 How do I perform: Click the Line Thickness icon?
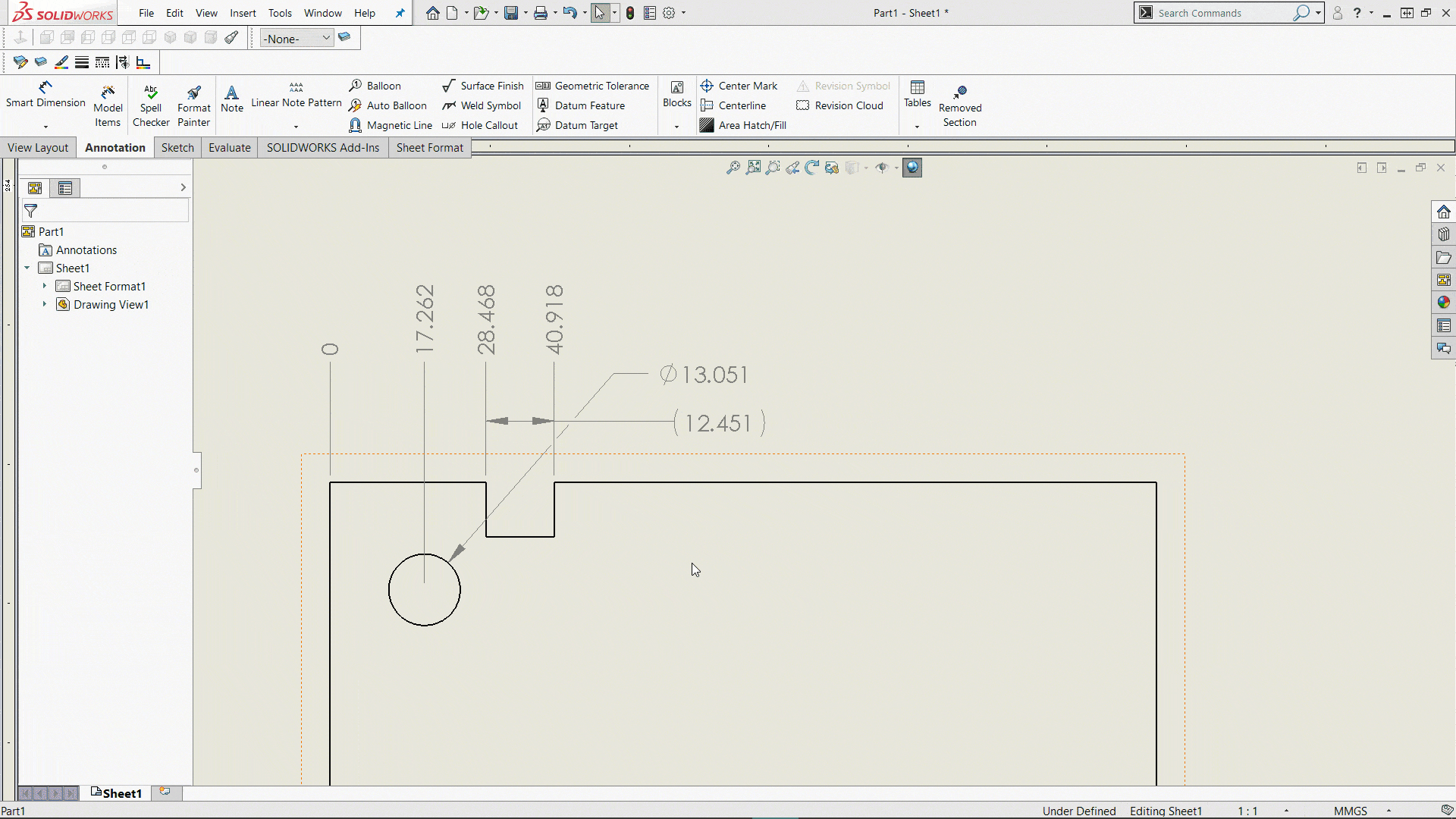coord(82,62)
